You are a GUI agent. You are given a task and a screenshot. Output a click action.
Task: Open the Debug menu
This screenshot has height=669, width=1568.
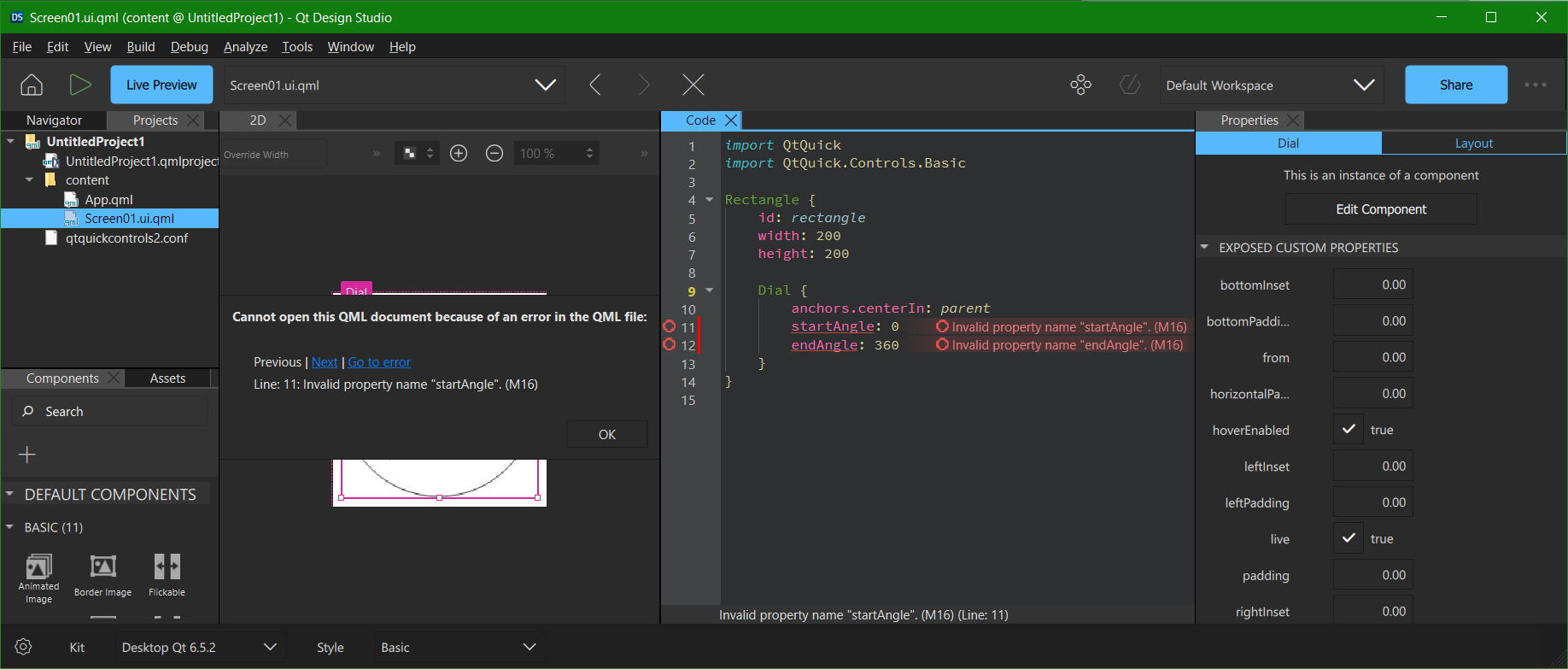189,47
